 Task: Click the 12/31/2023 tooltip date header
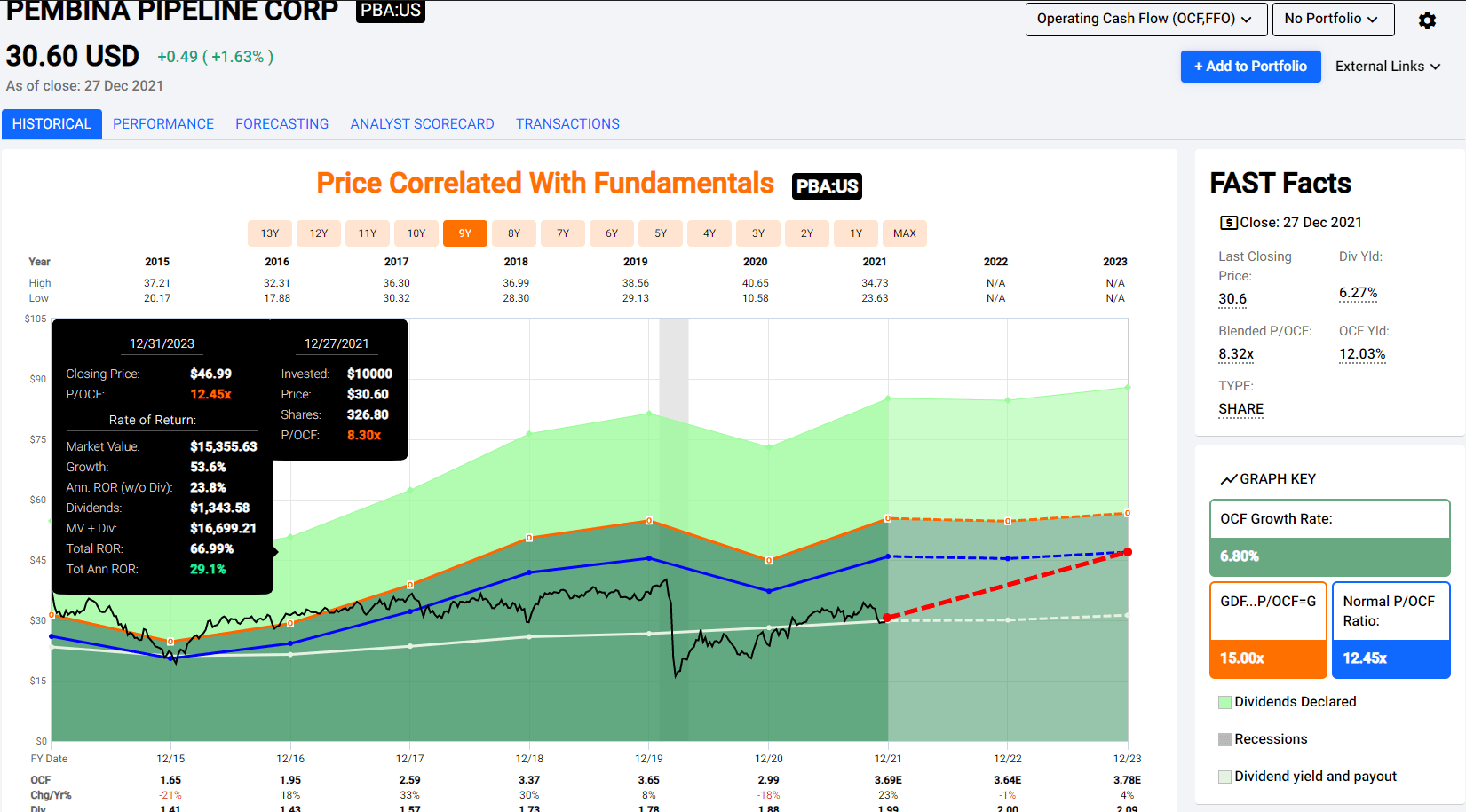162,343
